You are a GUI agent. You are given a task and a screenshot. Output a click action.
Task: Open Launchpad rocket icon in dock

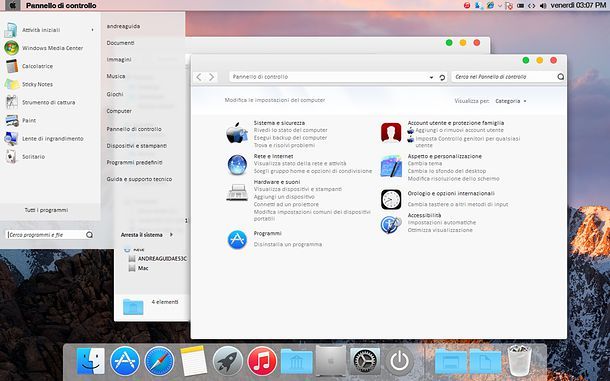point(228,361)
